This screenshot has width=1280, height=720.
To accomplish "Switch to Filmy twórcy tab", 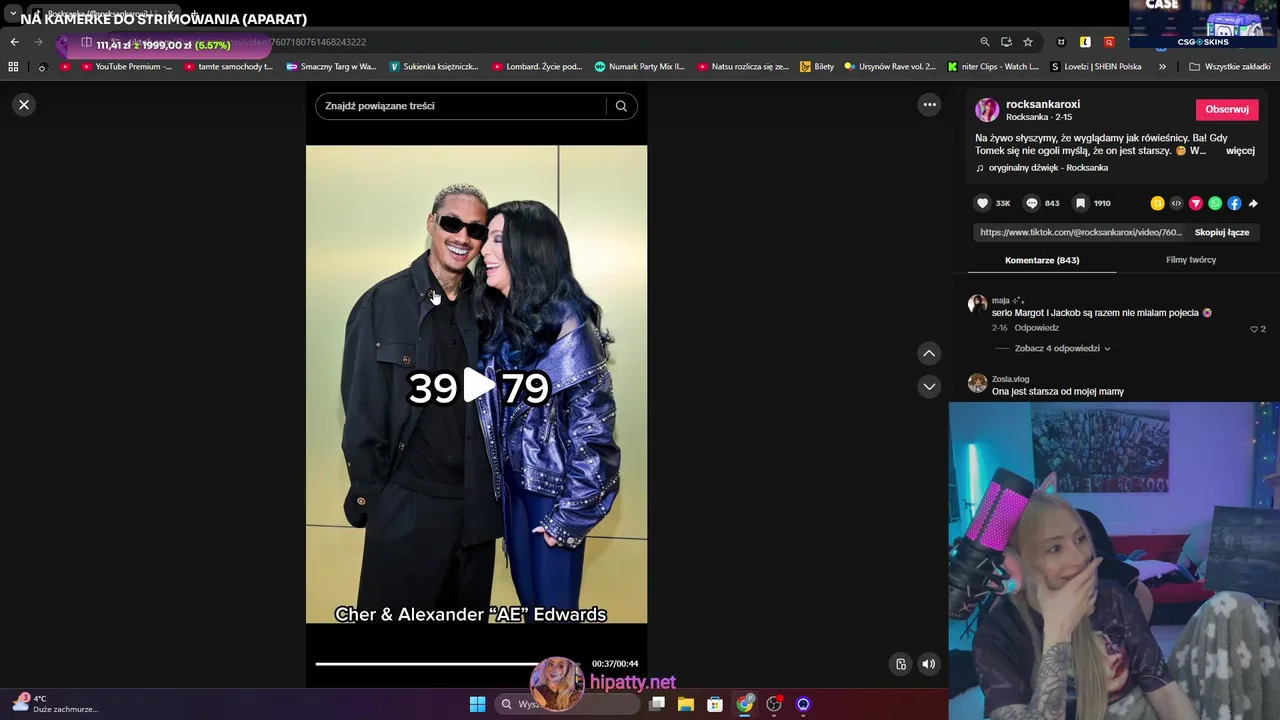I will click(x=1191, y=260).
